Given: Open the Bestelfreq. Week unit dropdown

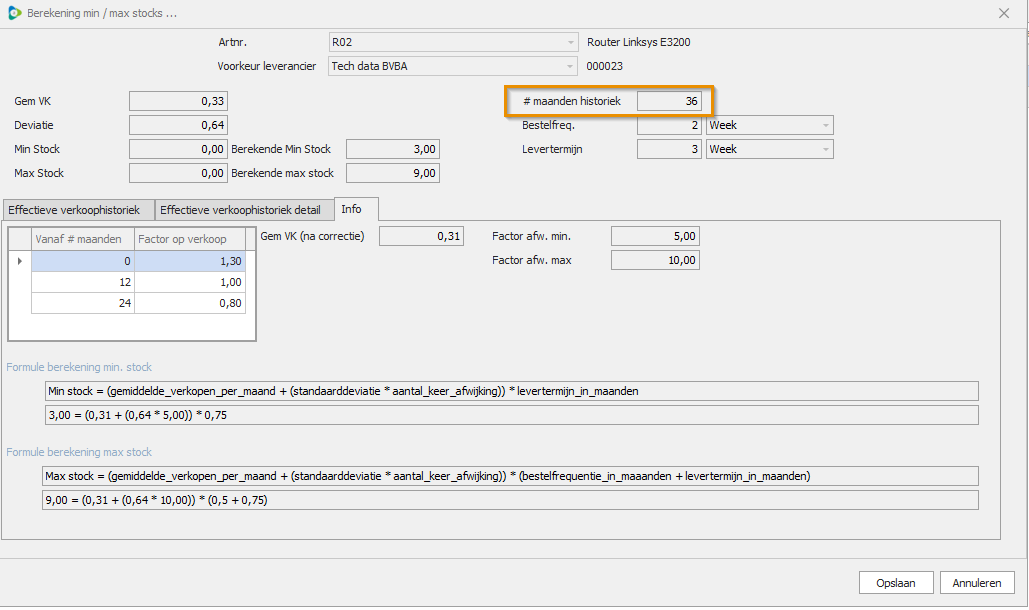Looking at the screenshot, I should [826, 125].
